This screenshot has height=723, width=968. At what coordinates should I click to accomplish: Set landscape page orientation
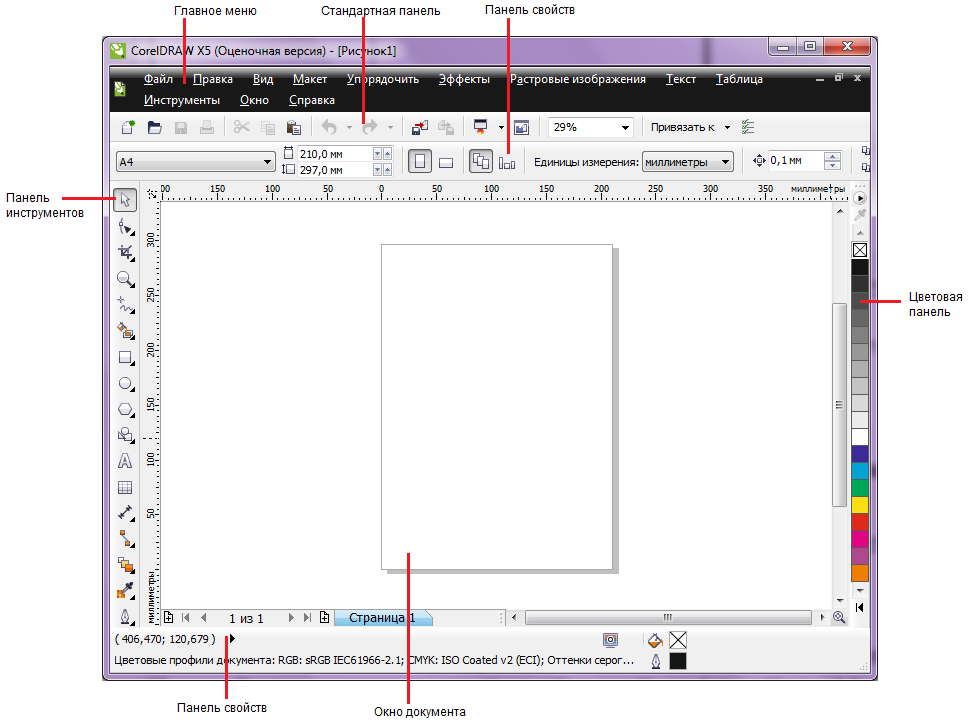coord(446,162)
